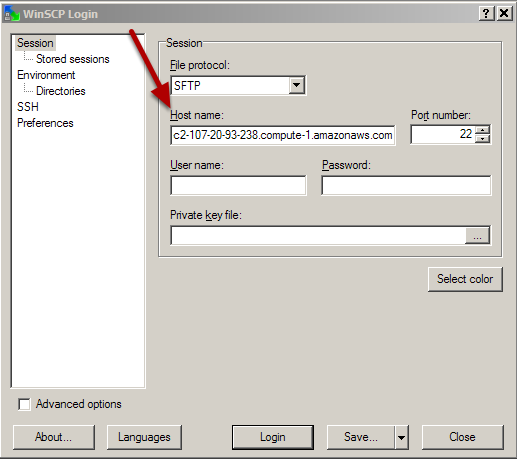
Task: Decrease port number with down spinner arrow
Action: click(483, 139)
